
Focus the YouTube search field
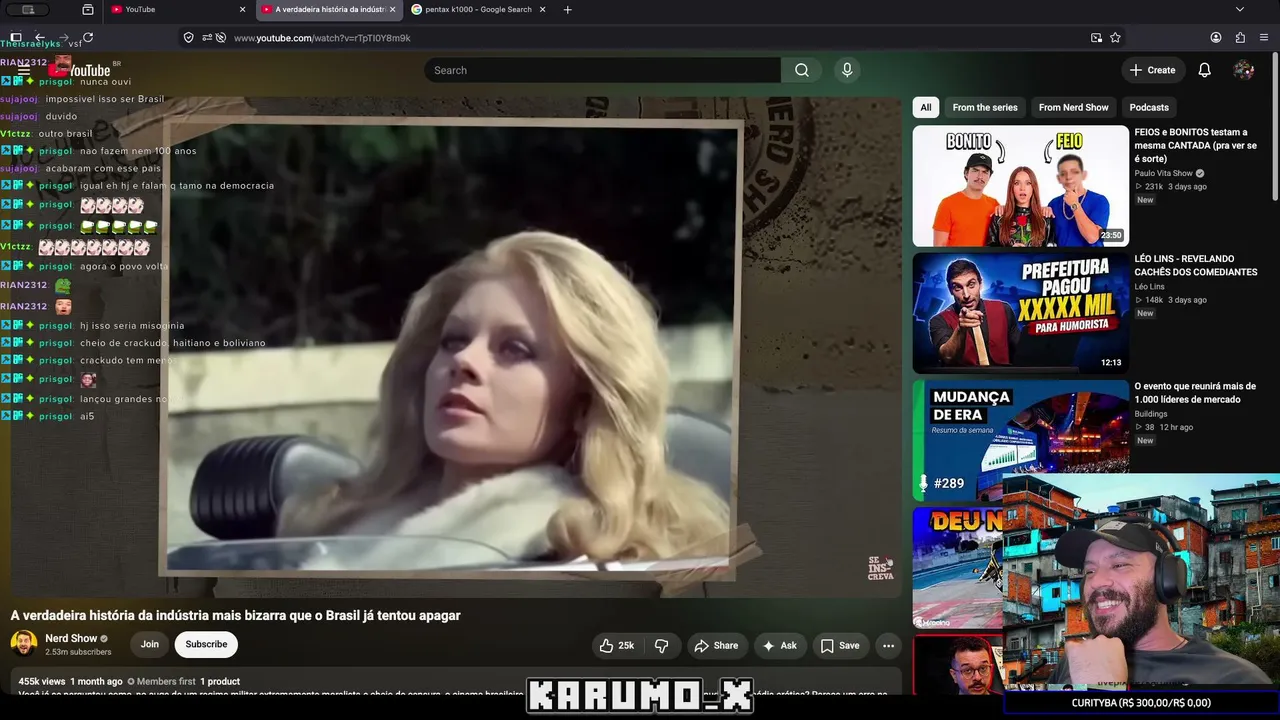click(x=603, y=70)
